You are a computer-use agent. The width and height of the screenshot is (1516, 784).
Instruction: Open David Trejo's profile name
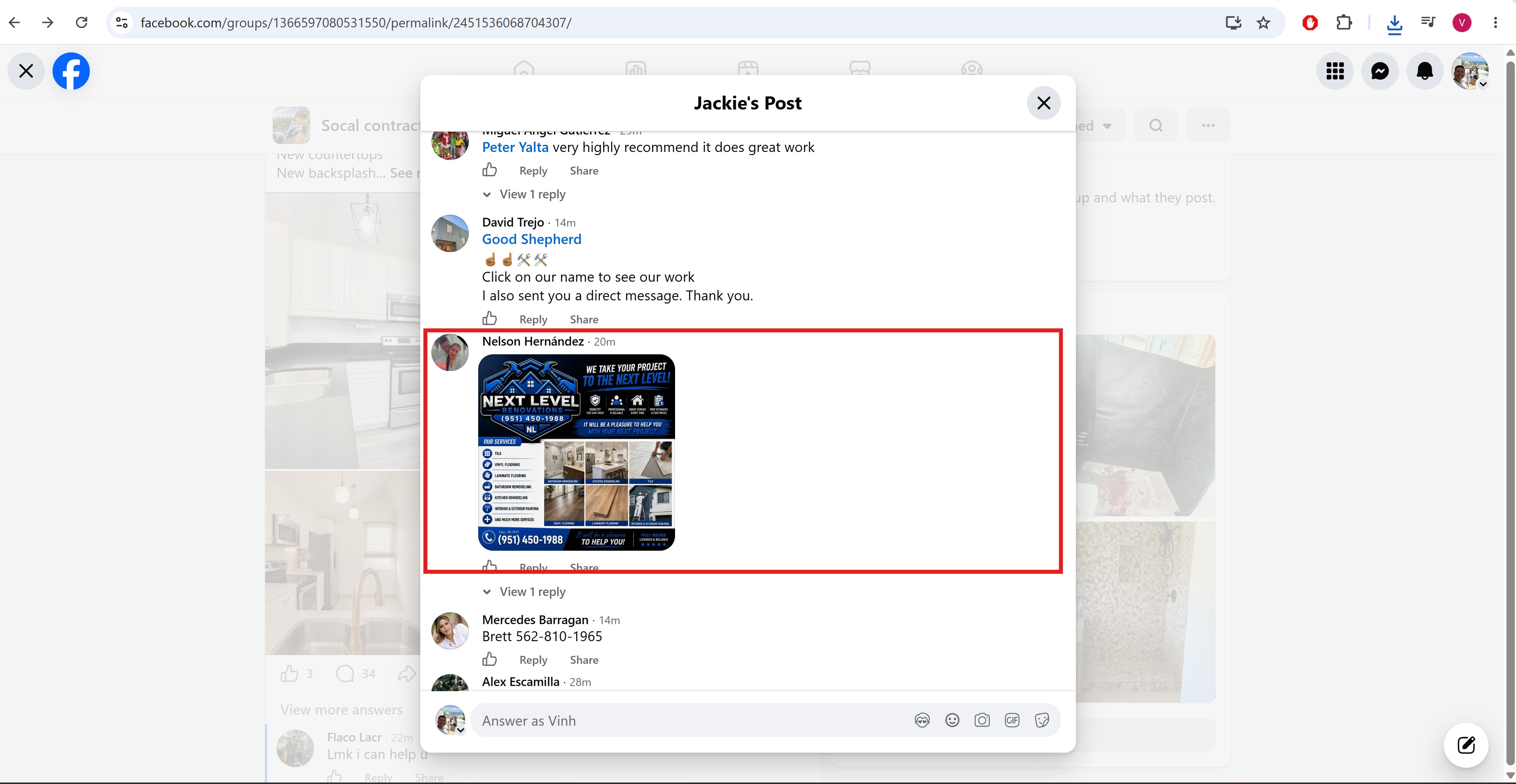[x=513, y=222]
